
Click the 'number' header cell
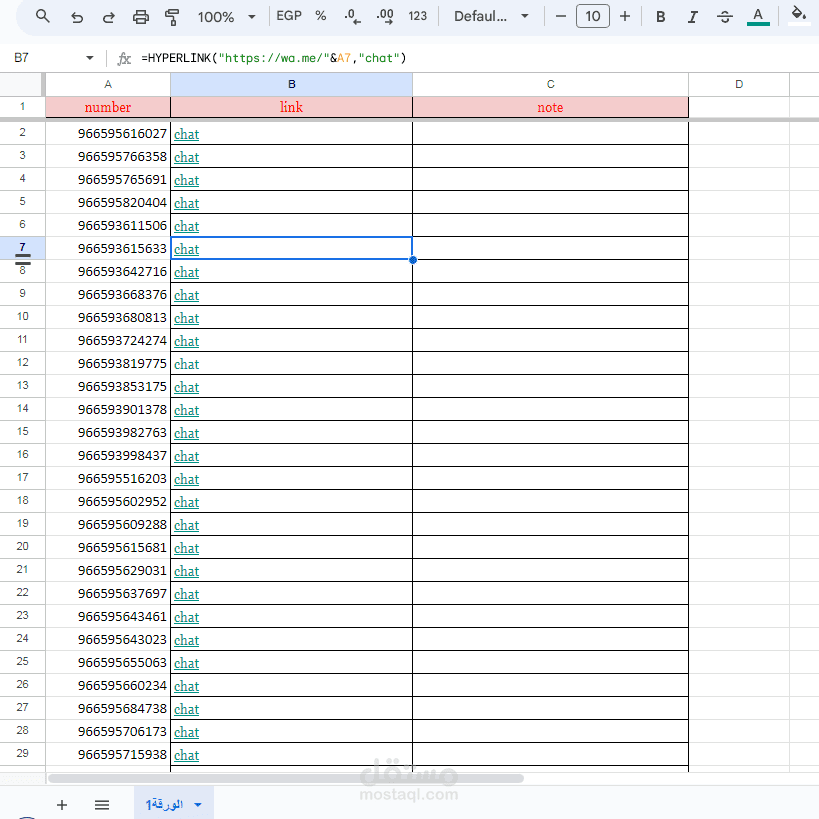108,107
